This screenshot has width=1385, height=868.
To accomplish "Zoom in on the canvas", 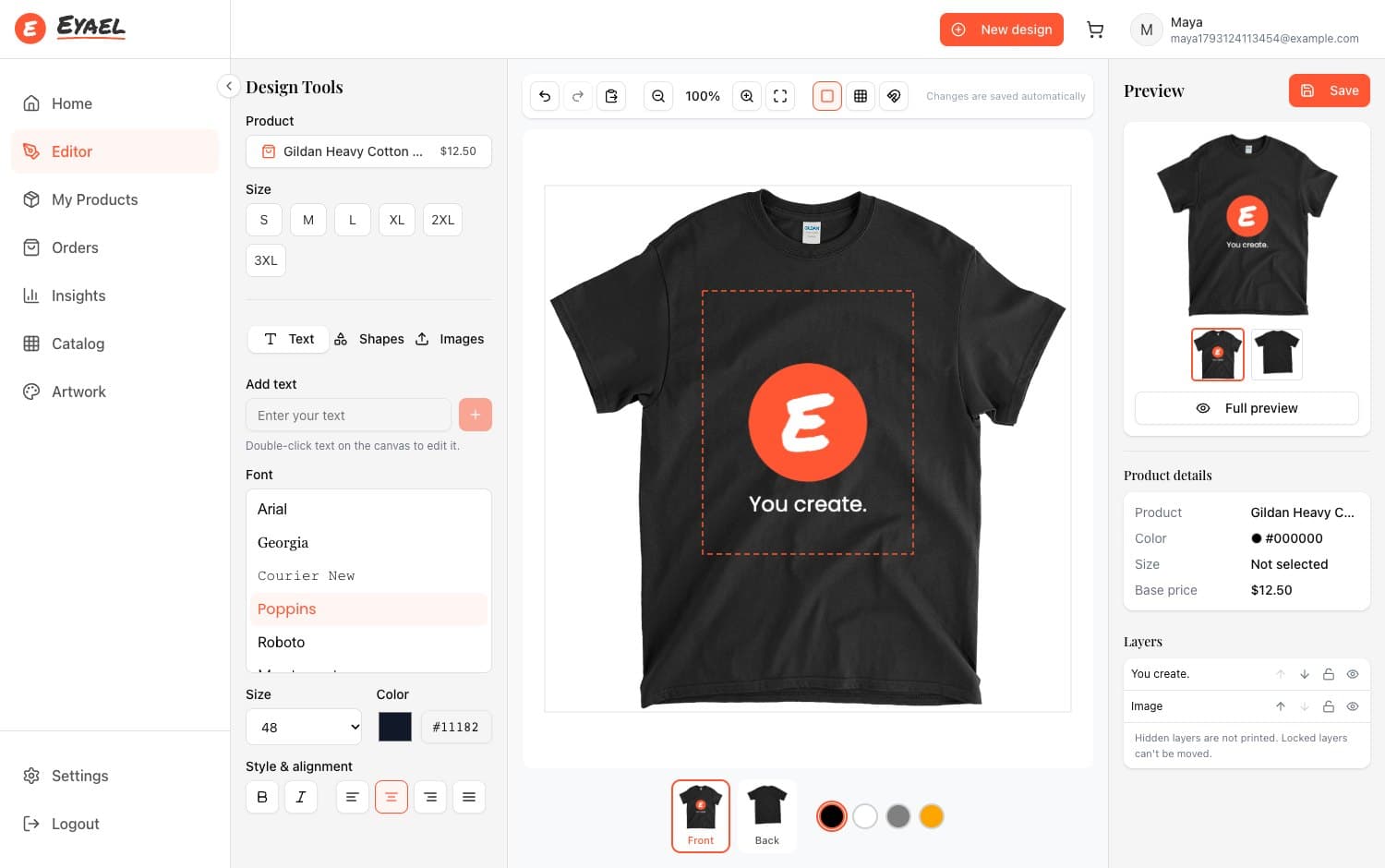I will coord(747,96).
